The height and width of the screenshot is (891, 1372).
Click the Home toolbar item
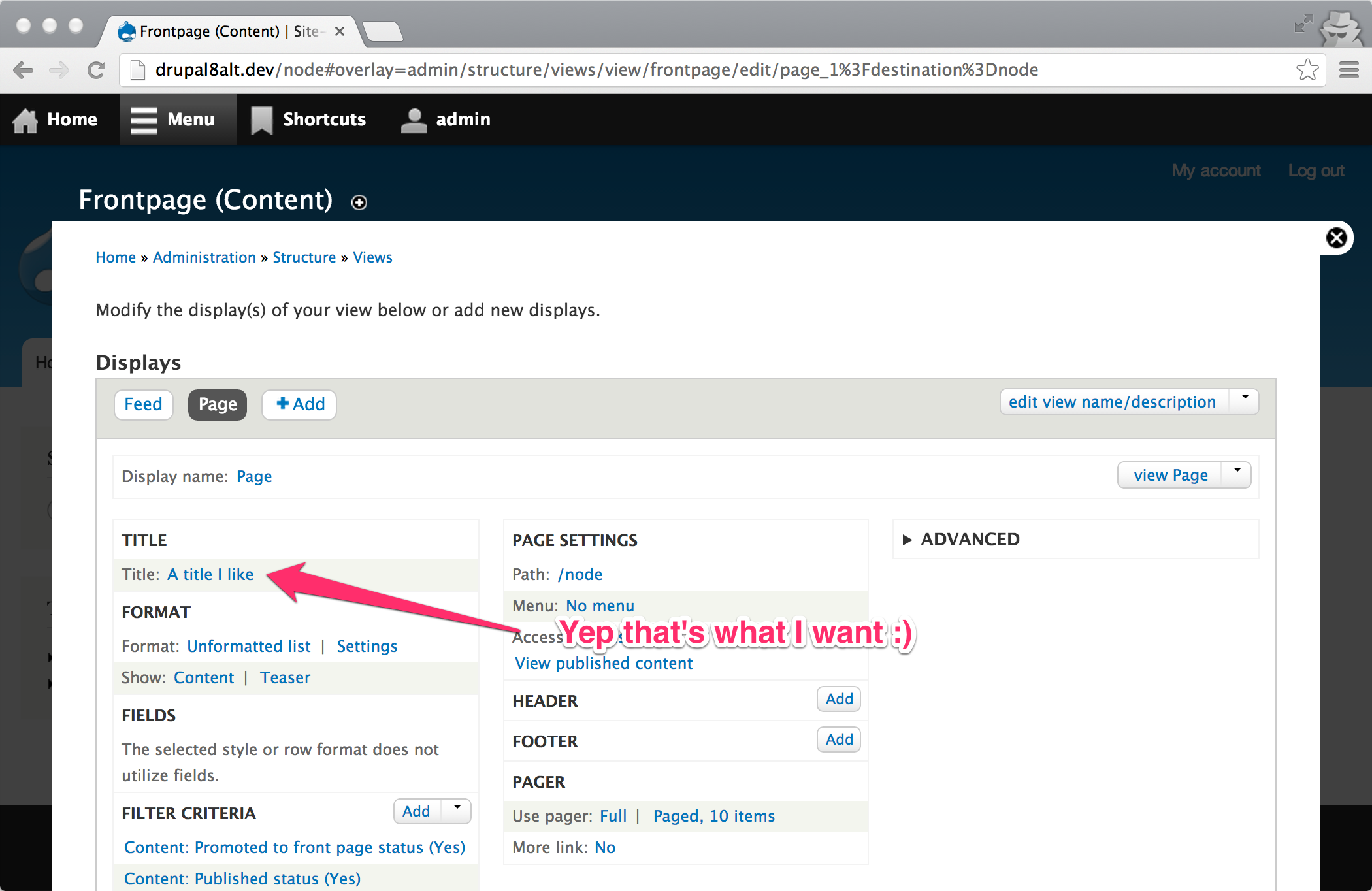(55, 120)
